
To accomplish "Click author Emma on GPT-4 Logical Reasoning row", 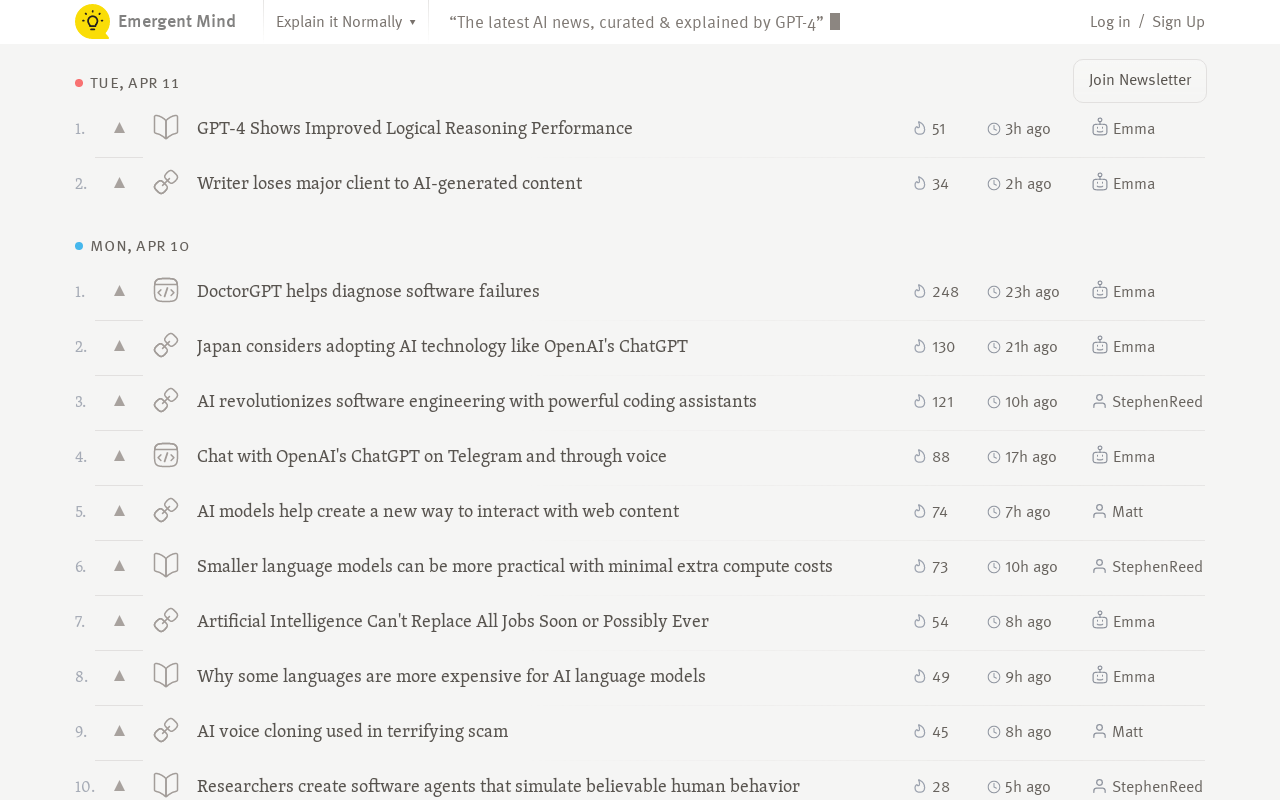I will coord(1124,128).
